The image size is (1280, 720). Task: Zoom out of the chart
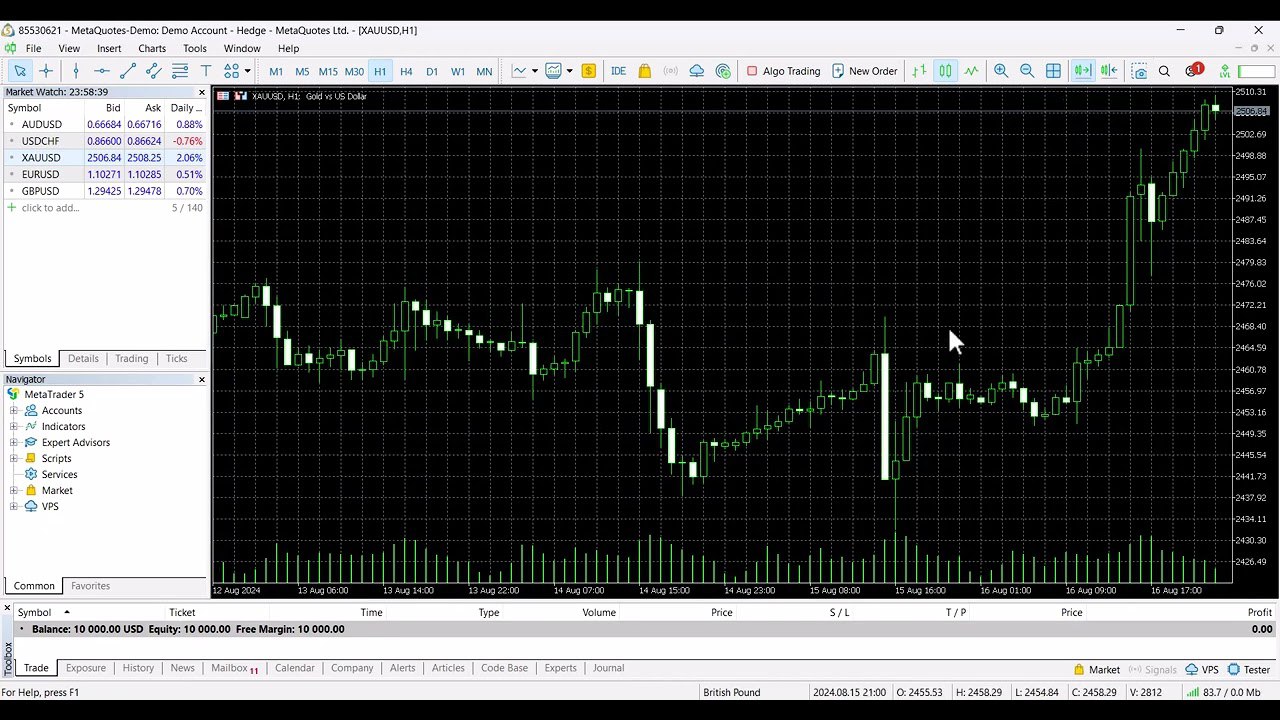[1027, 71]
